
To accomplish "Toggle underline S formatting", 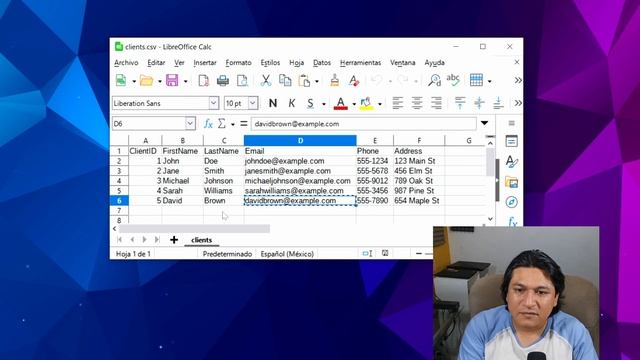I will pyautogui.click(x=310, y=103).
